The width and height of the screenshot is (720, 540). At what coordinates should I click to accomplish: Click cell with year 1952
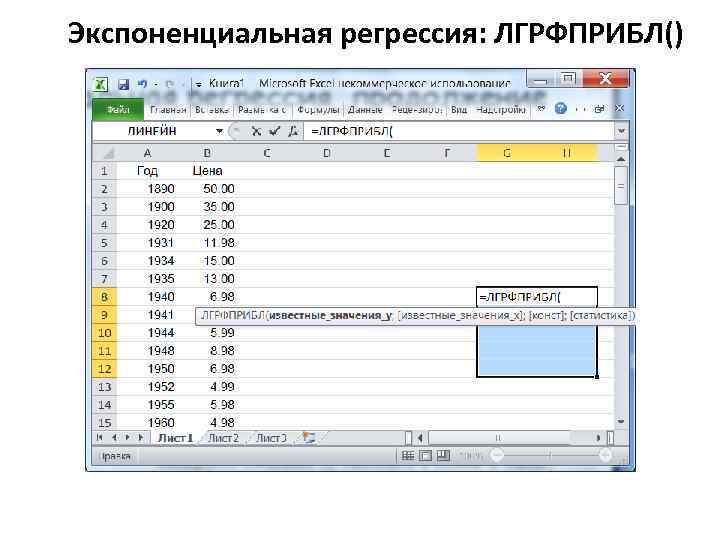pos(147,387)
